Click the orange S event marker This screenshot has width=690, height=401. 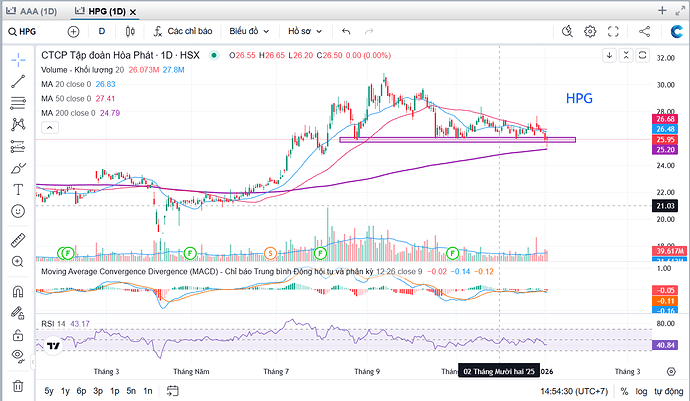(270, 253)
